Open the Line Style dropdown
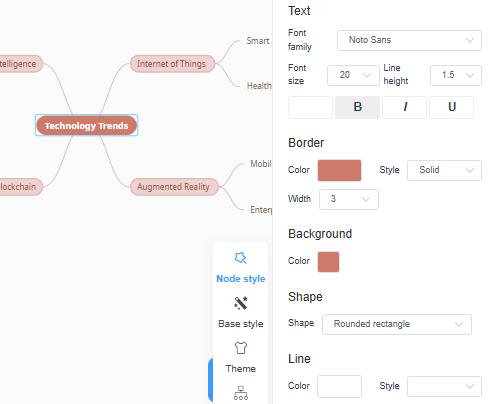This screenshot has height=404, width=489. (444, 386)
